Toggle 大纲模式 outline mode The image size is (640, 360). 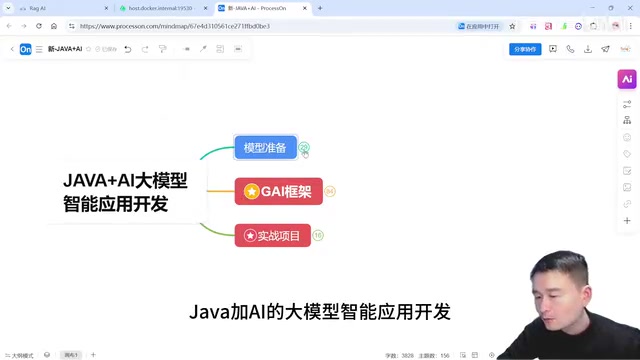coord(19,356)
